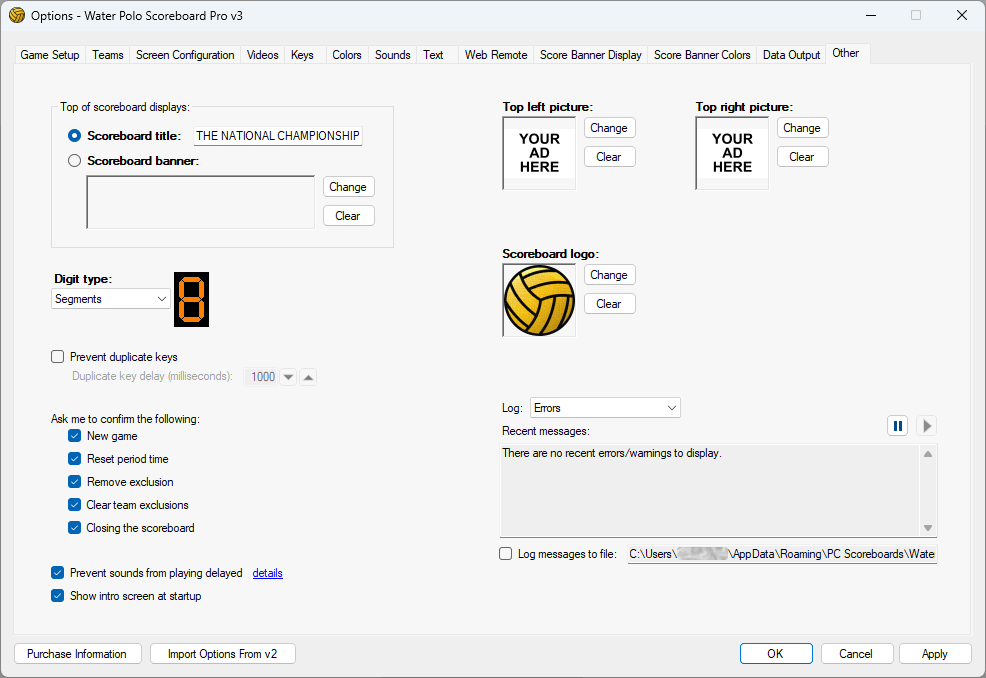Decrease duplicate key delay with down arrow
The width and height of the screenshot is (986, 678).
288,377
